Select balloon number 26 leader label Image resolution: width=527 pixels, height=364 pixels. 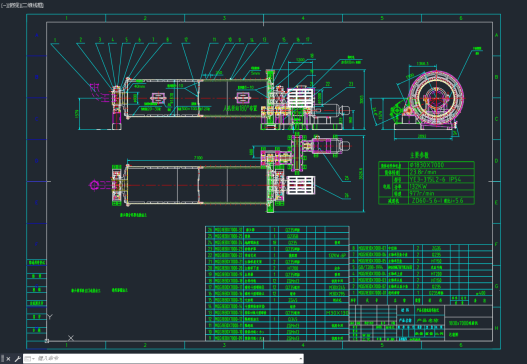coord(347,195)
